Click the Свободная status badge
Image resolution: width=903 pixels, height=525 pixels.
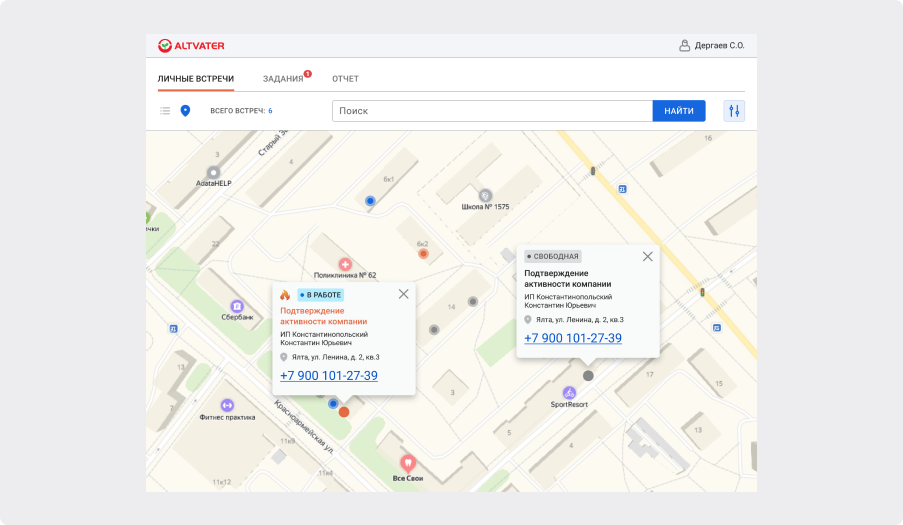pyautogui.click(x=553, y=256)
